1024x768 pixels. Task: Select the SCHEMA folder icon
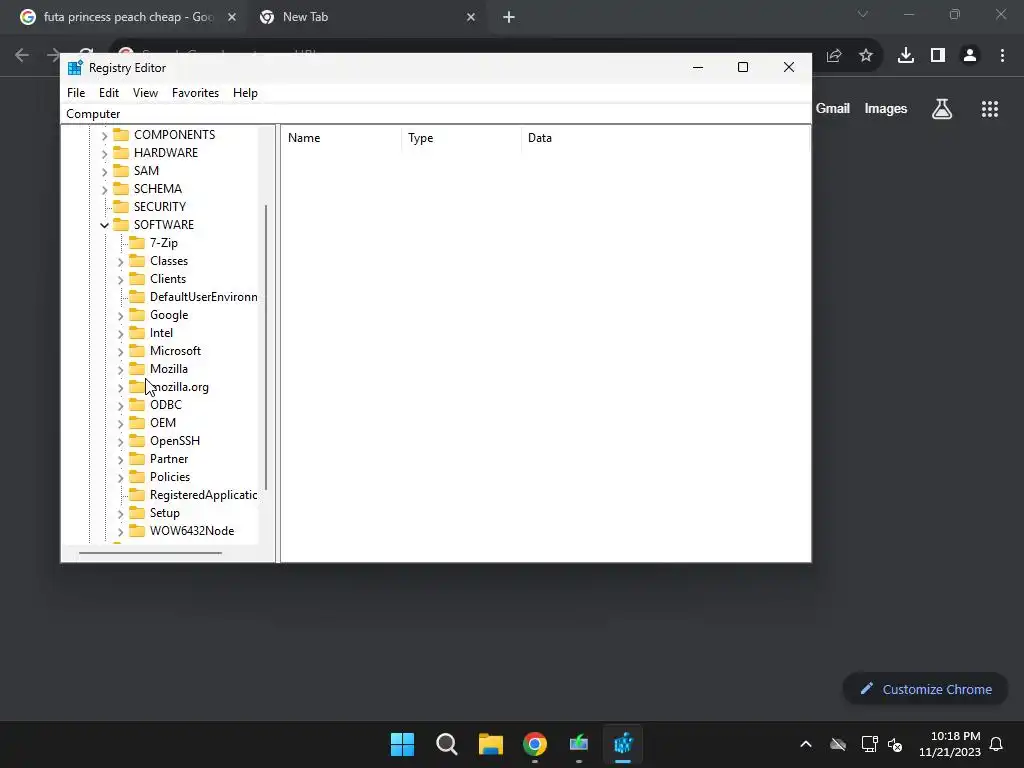[x=121, y=189]
